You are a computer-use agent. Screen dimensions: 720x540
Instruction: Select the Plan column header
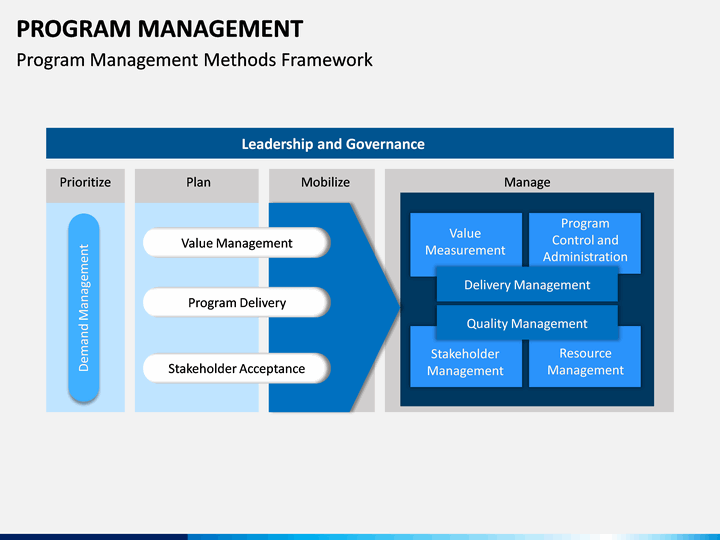[x=197, y=186]
